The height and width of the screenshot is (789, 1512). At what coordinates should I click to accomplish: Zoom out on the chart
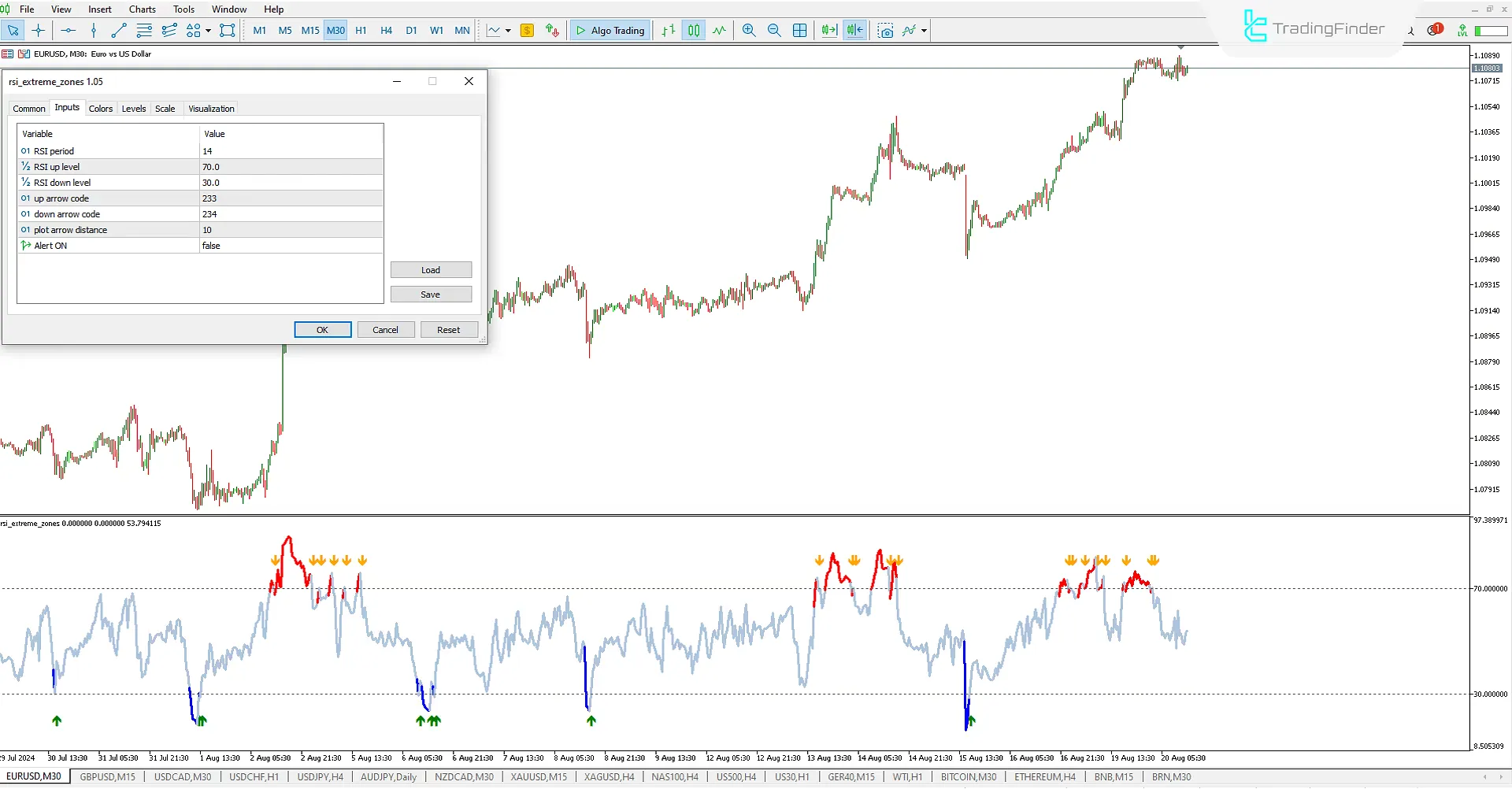pyautogui.click(x=774, y=30)
